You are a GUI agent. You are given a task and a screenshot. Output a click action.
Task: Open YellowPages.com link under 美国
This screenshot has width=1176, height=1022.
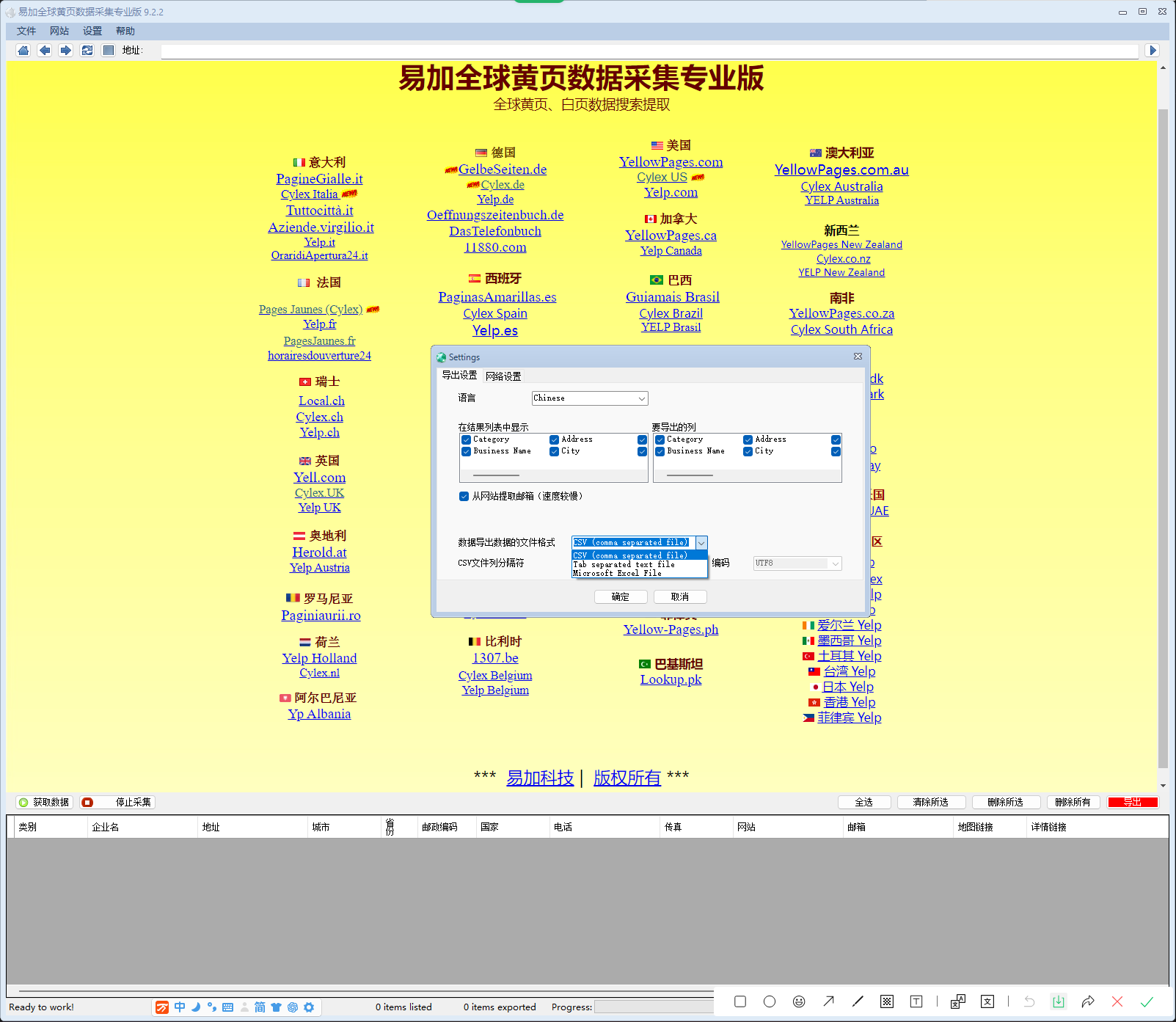(x=671, y=162)
